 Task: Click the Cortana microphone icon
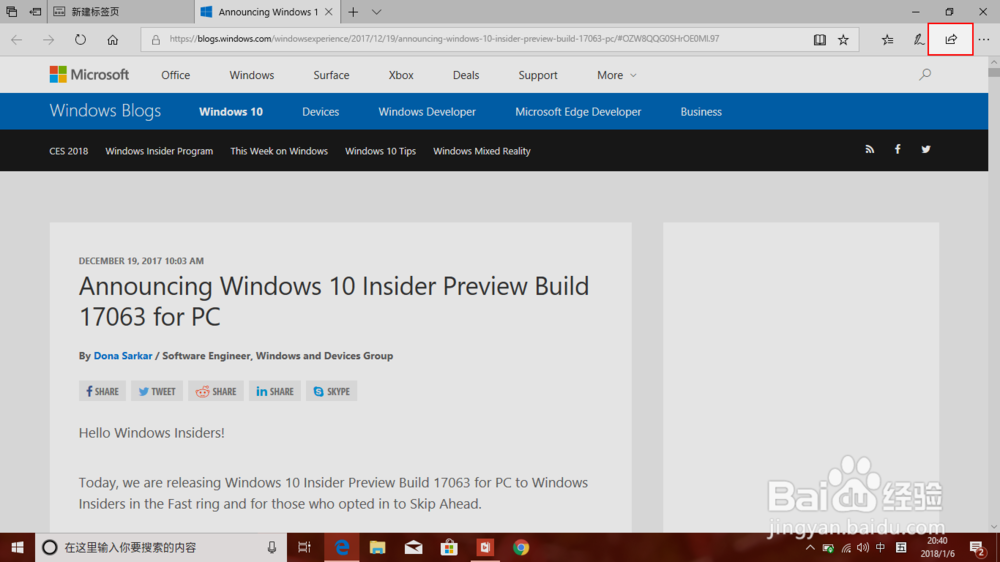pyautogui.click(x=272, y=547)
